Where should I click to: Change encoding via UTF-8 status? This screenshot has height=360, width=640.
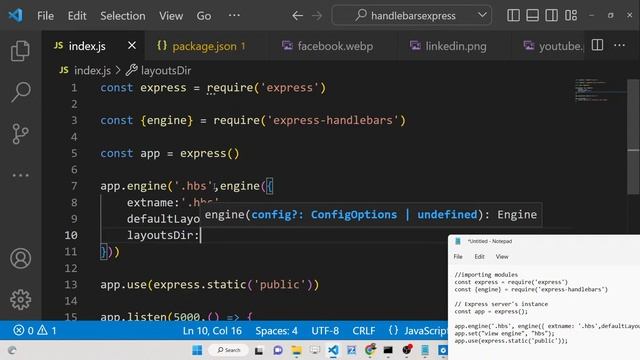[325, 331]
